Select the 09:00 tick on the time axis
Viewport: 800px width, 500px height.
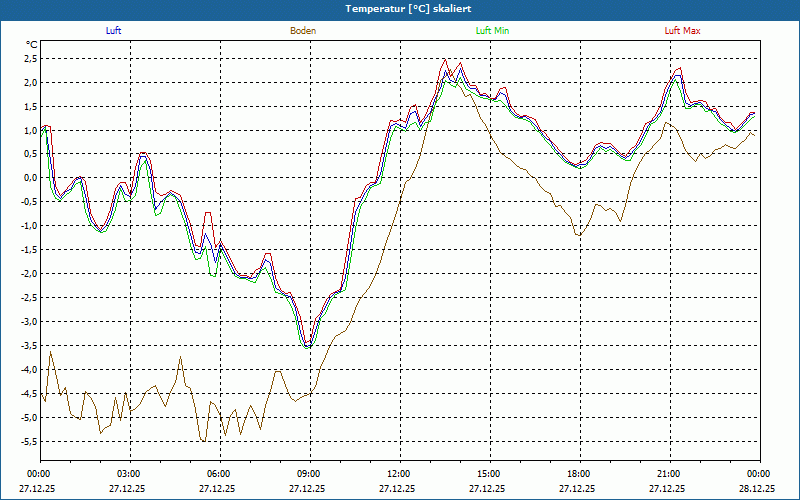pos(309,474)
